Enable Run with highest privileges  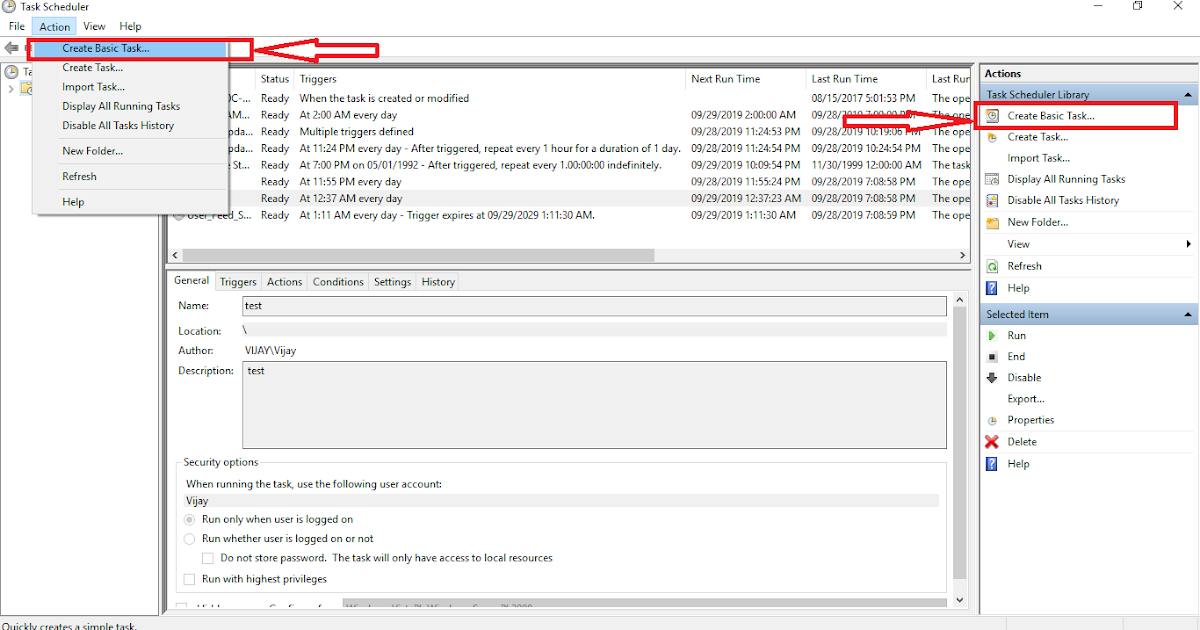189,578
